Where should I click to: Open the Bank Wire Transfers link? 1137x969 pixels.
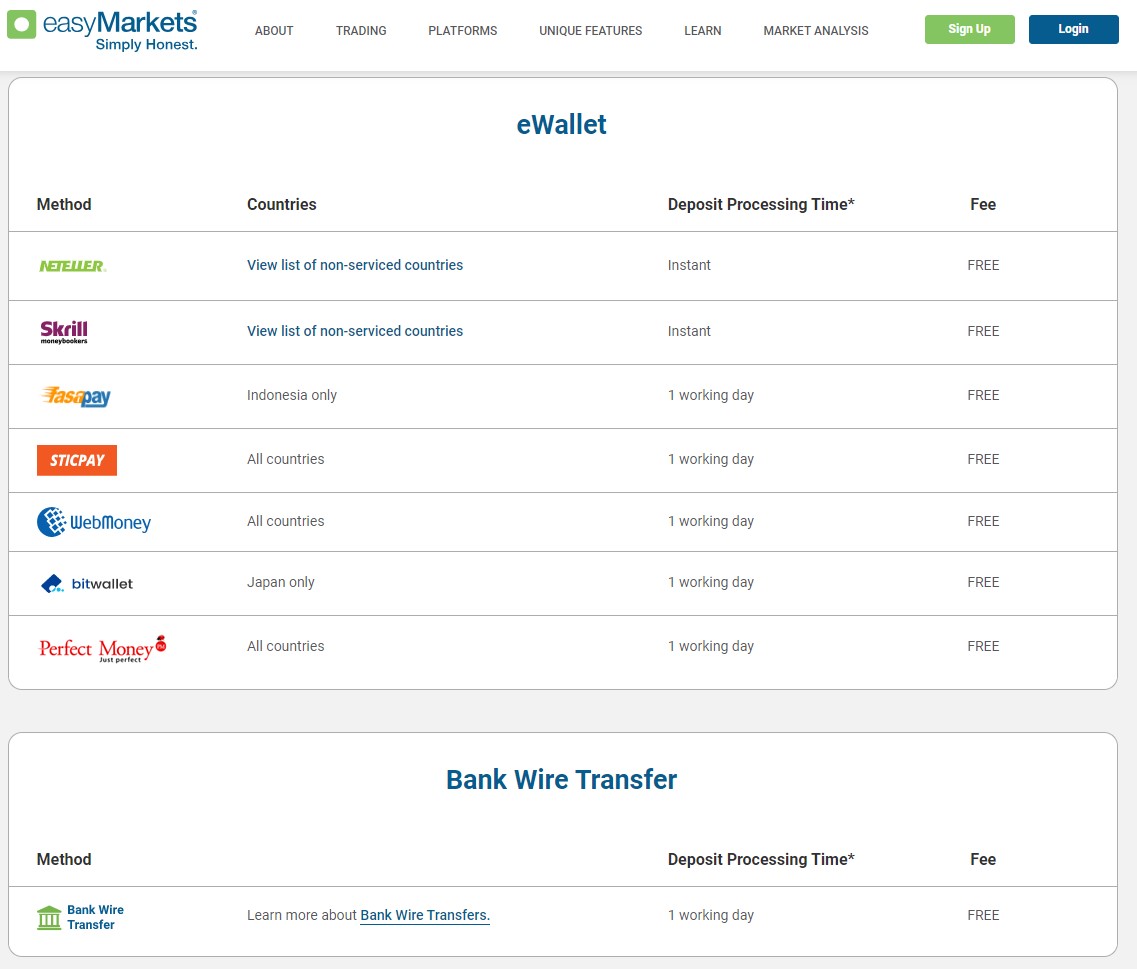pos(425,915)
